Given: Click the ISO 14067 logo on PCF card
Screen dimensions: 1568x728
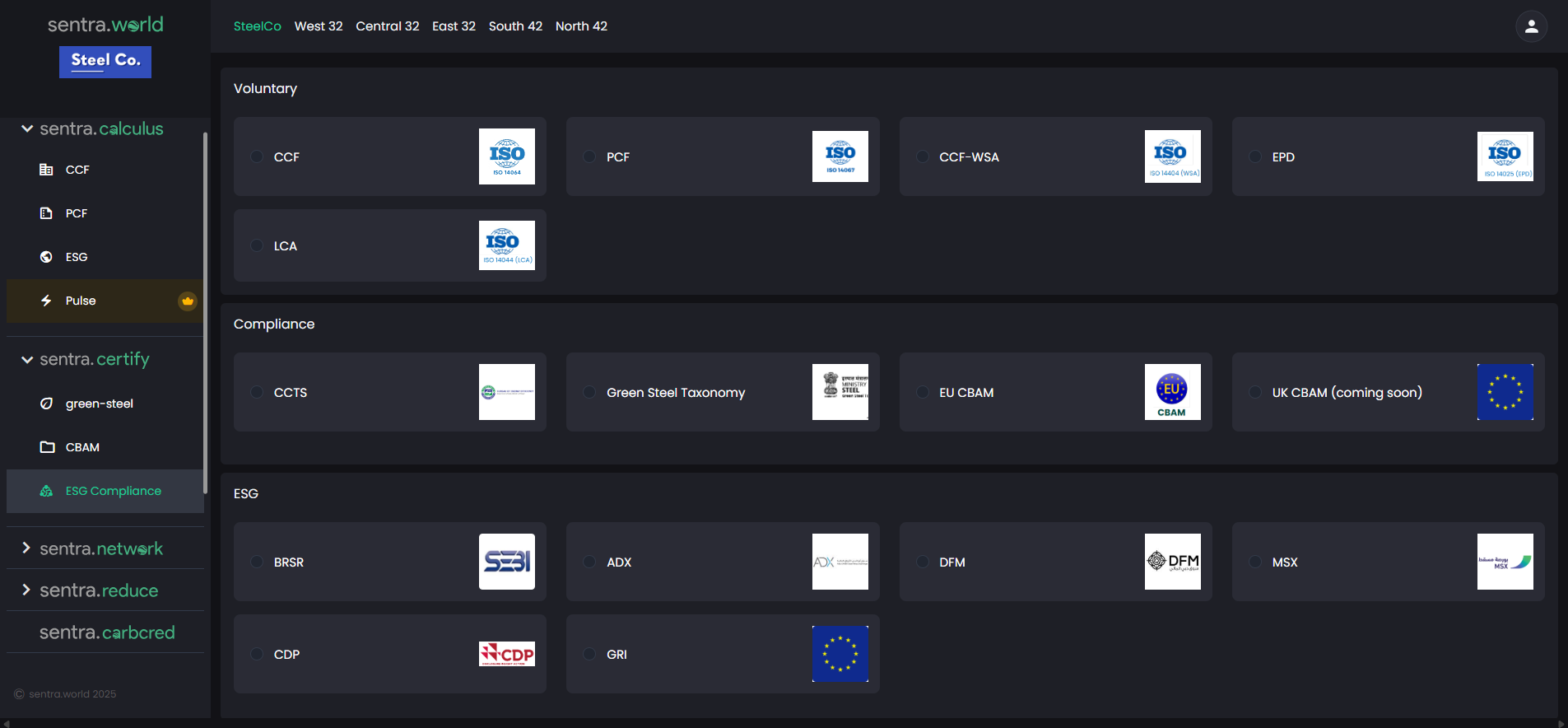Looking at the screenshot, I should (x=840, y=156).
